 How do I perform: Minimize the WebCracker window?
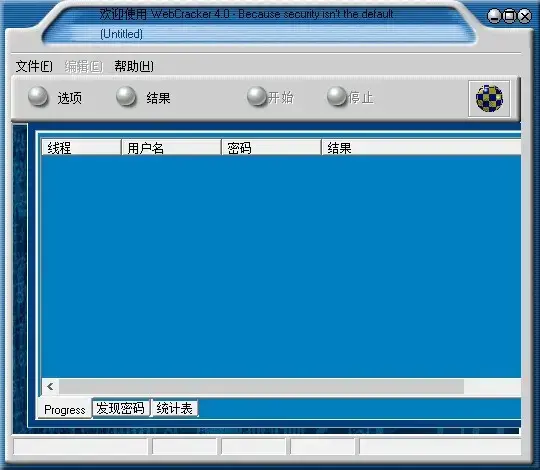click(494, 16)
